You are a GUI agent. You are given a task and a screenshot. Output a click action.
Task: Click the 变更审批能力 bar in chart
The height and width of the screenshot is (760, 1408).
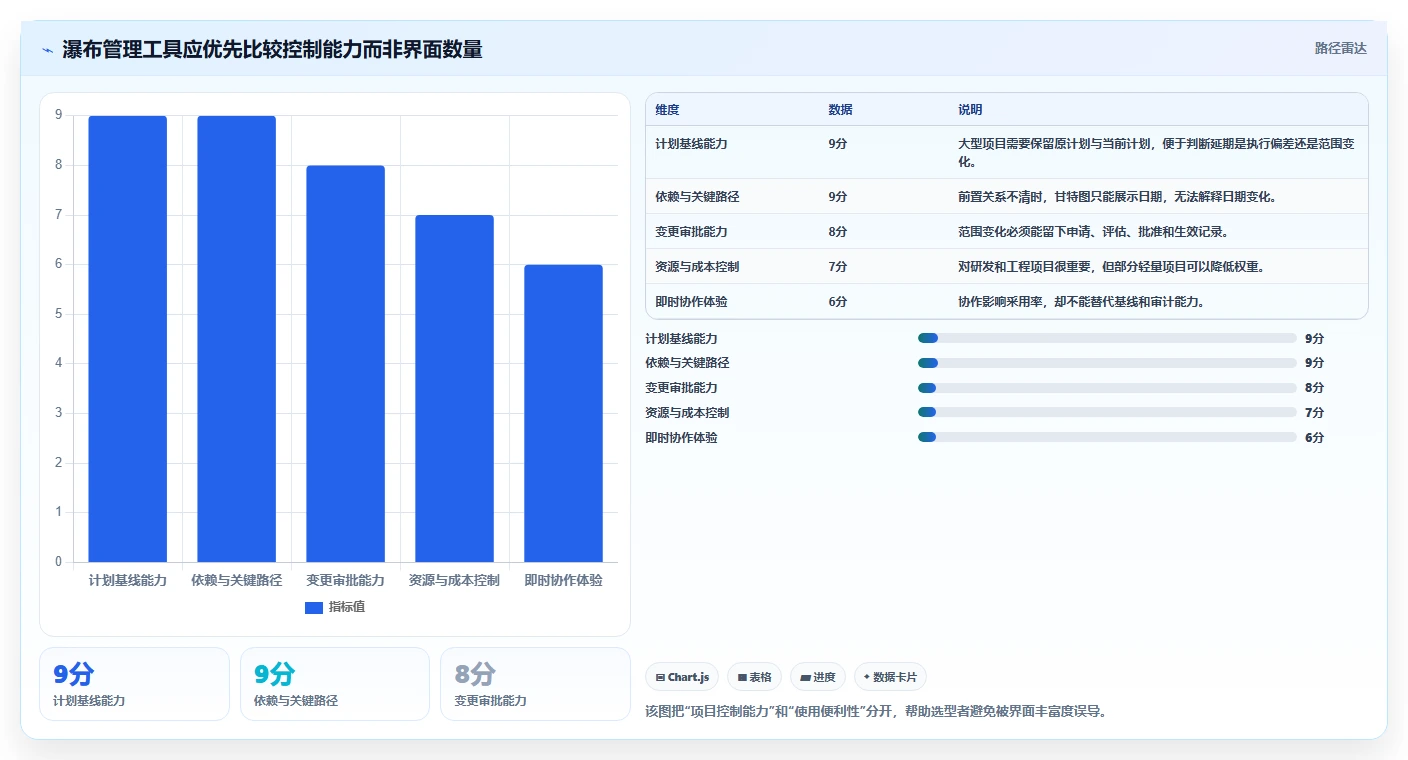point(345,364)
